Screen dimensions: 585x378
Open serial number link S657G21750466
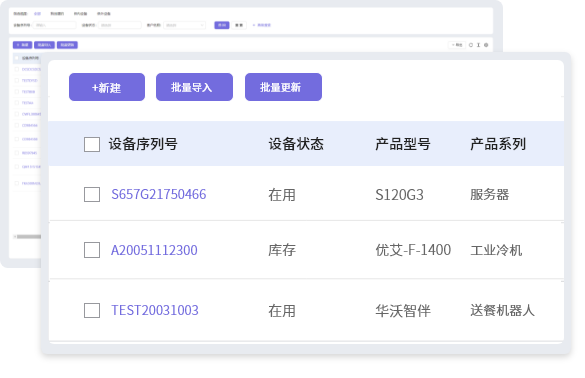point(159,194)
